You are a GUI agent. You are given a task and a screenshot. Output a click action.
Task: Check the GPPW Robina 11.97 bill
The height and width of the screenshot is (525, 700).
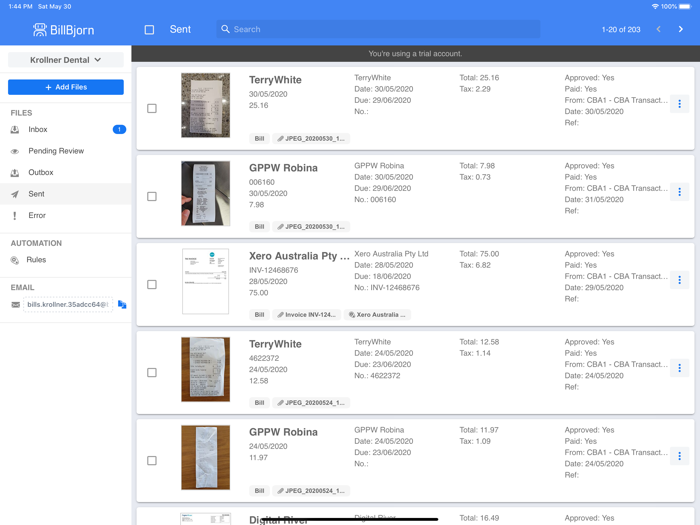coord(152,460)
